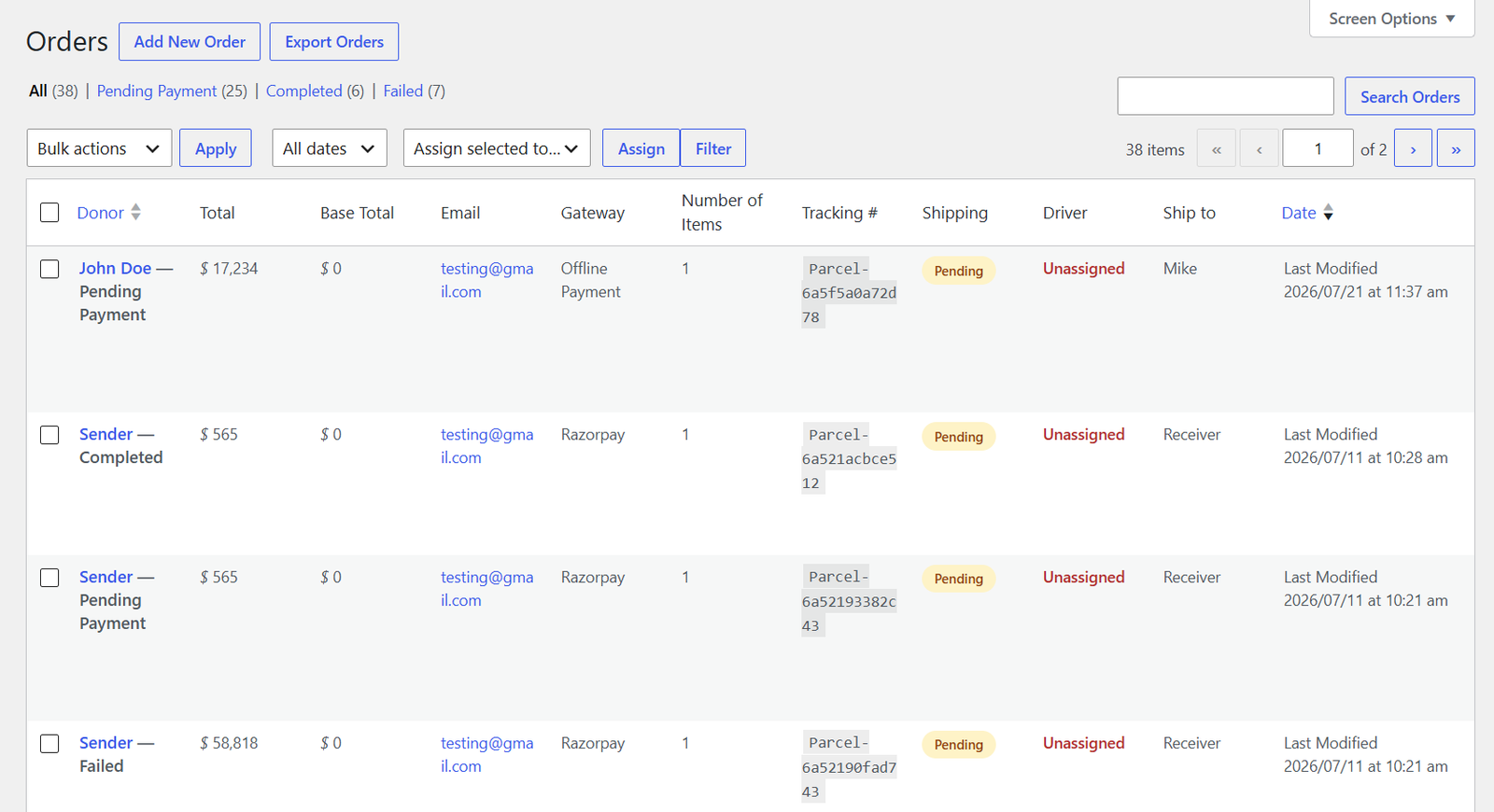Open the Sender Completed order link

106,434
